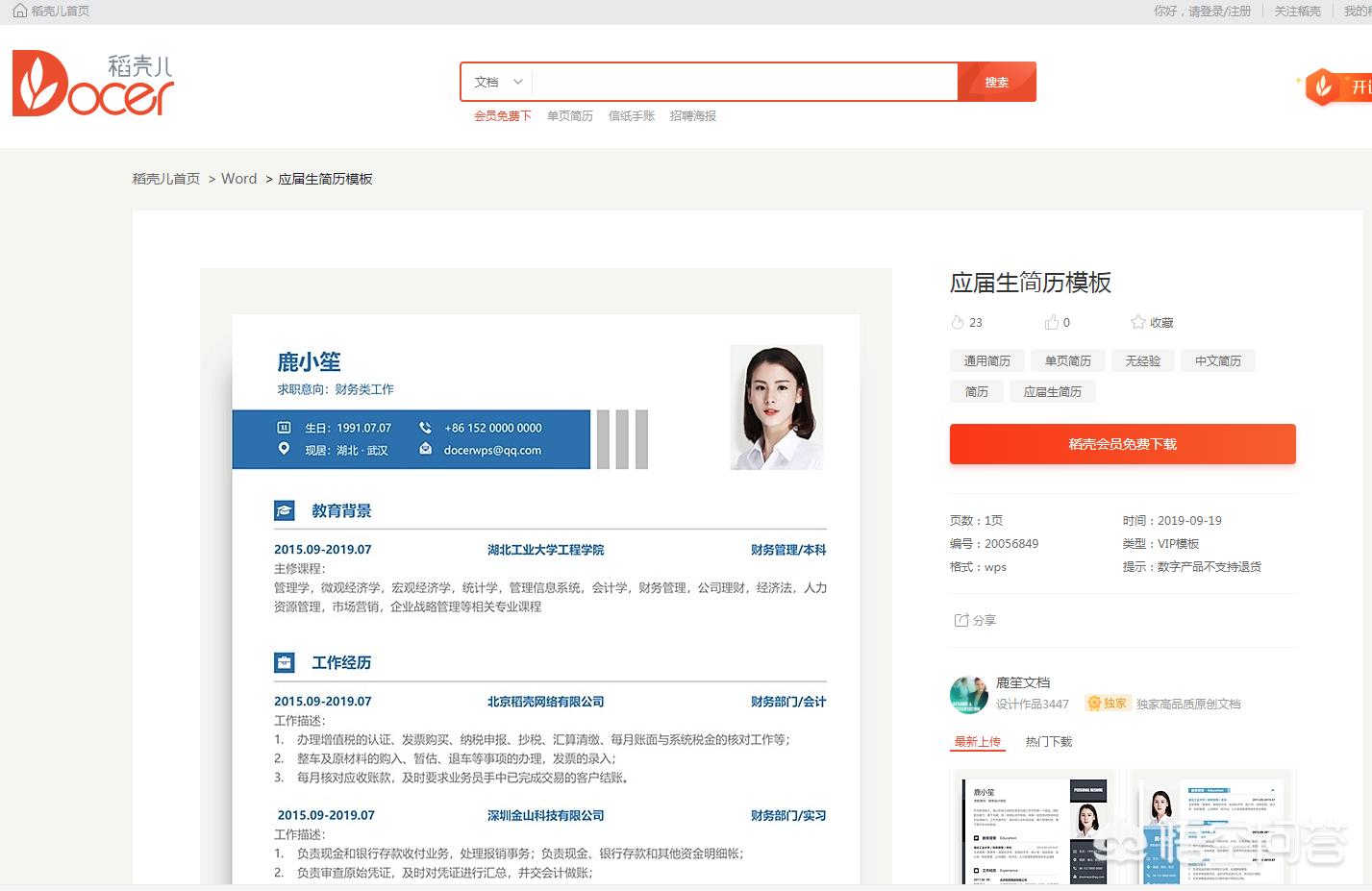
Task: Click the 分享 share icon
Action: (961, 620)
